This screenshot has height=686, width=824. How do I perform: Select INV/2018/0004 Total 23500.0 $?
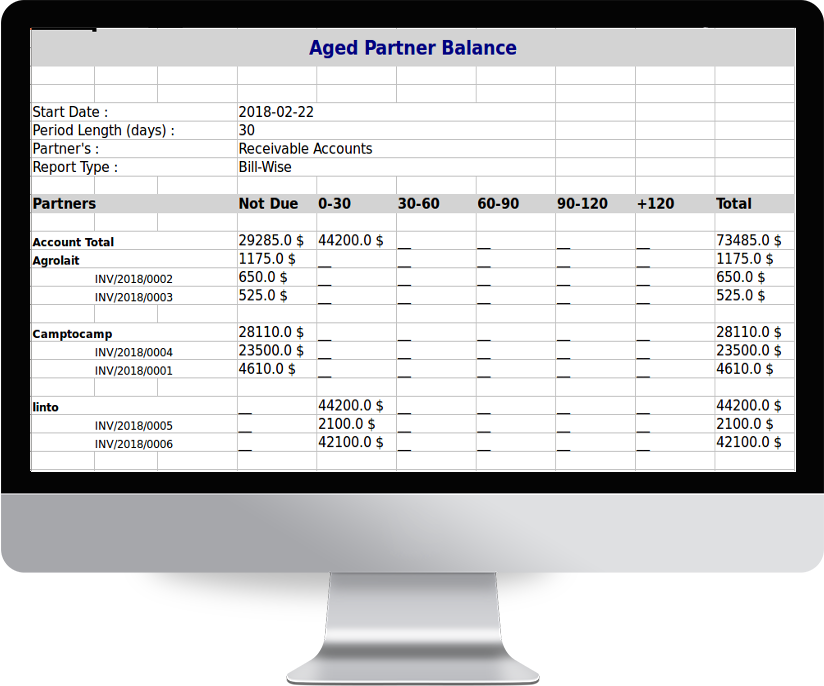(x=748, y=351)
